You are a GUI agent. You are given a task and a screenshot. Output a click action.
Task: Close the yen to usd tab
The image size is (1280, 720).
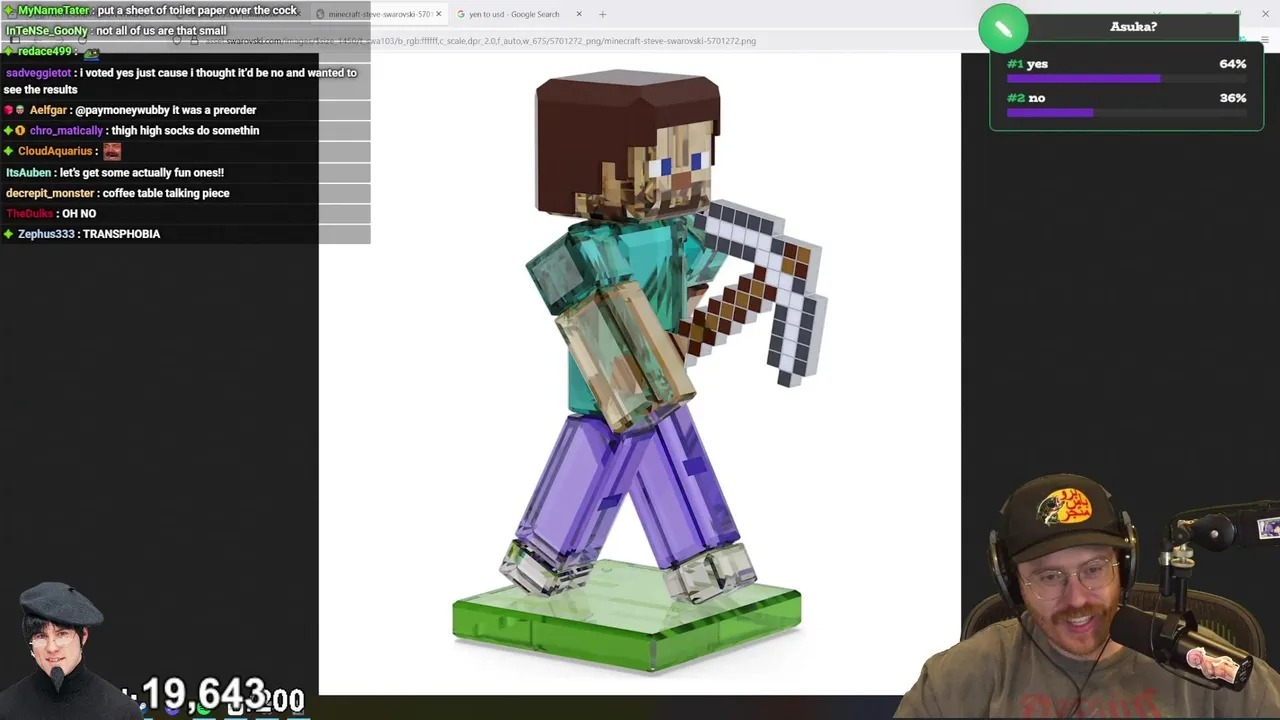pos(579,14)
